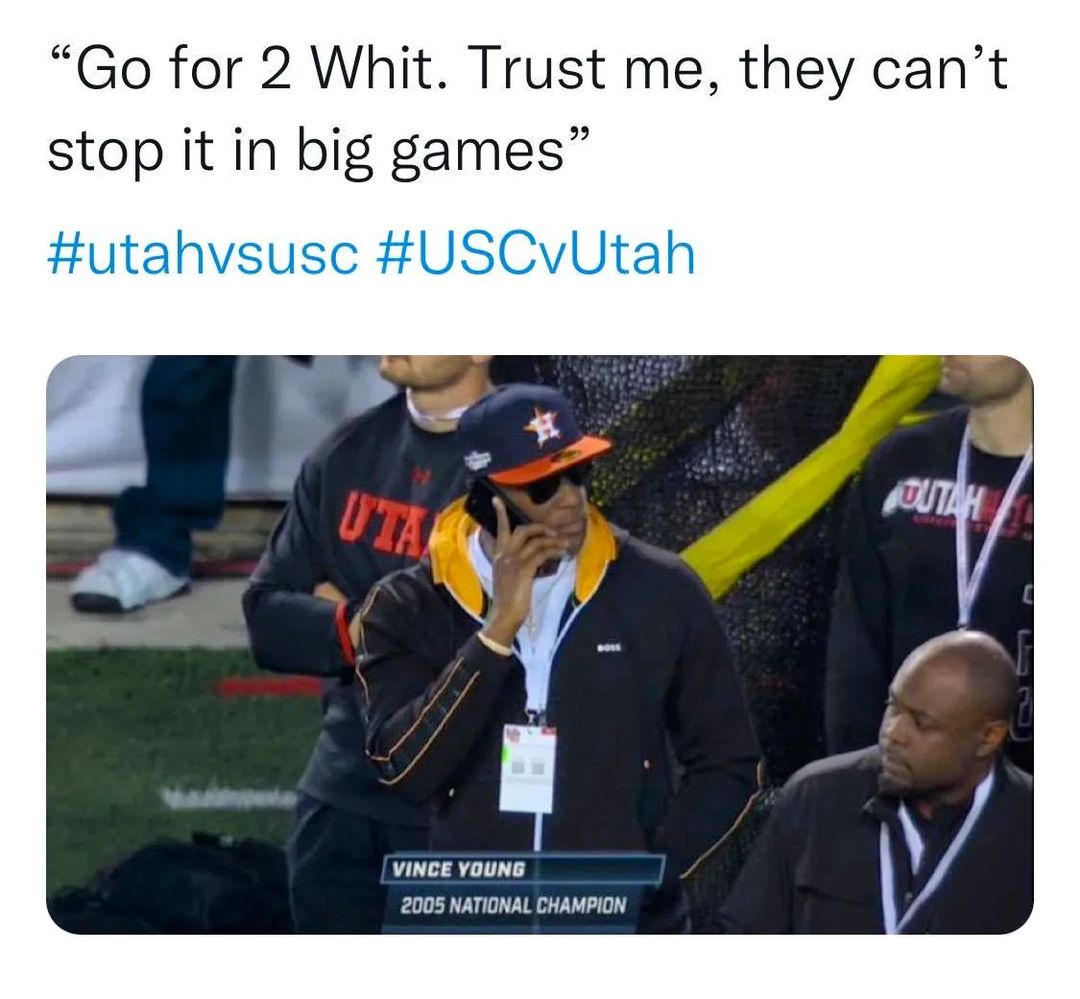The width and height of the screenshot is (1080, 999).
Task: Click the VINCE YOUNG name caption
Action: [459, 869]
